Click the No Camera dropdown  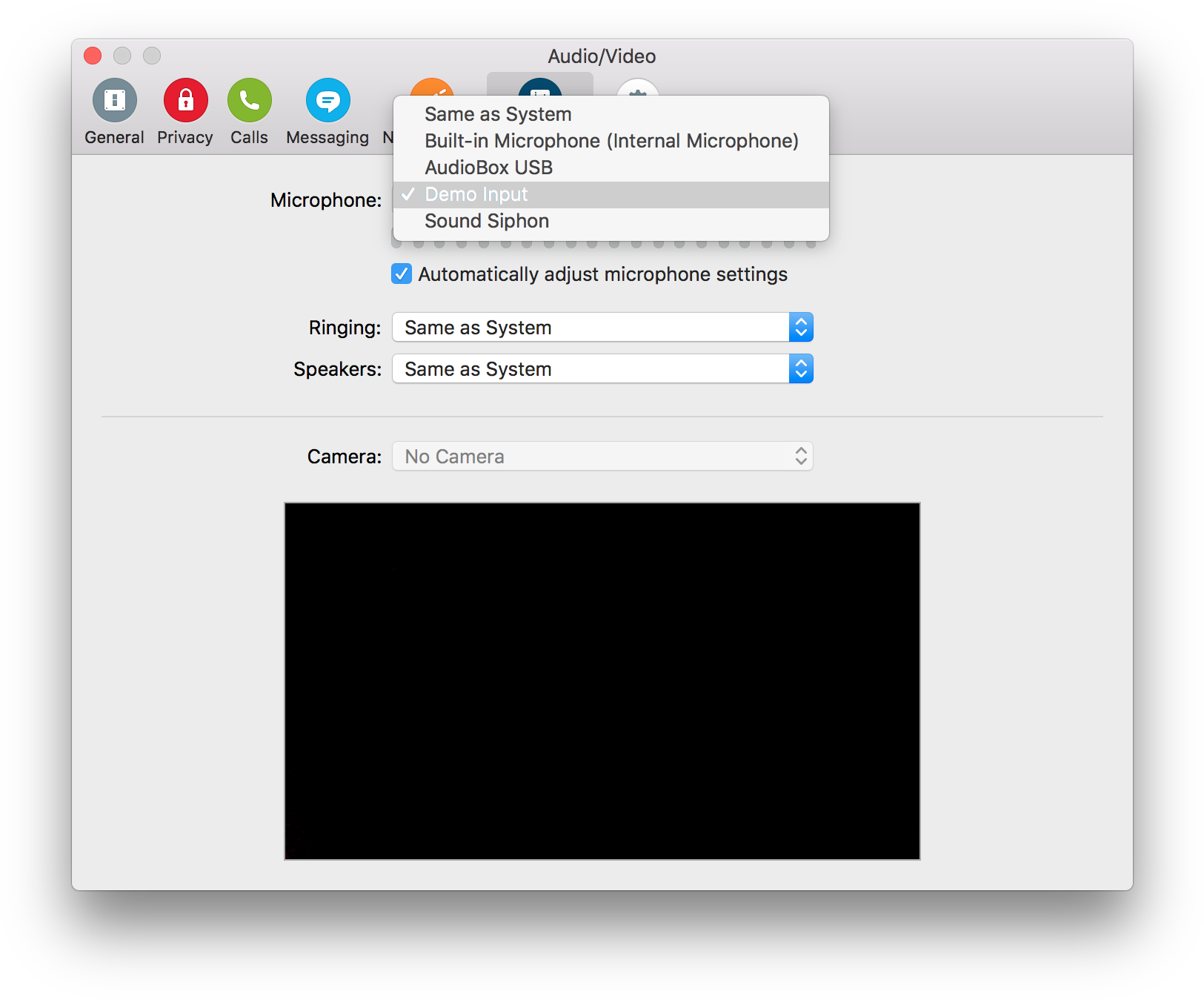[602, 457]
